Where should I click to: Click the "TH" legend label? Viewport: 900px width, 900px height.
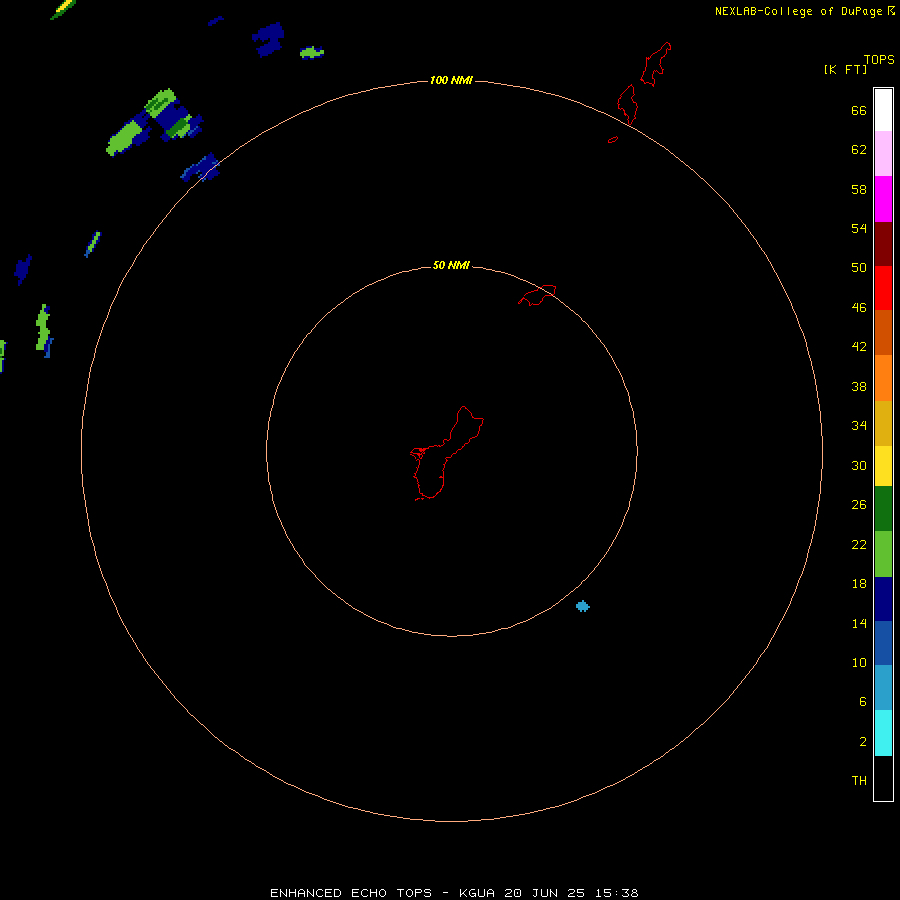tap(859, 781)
